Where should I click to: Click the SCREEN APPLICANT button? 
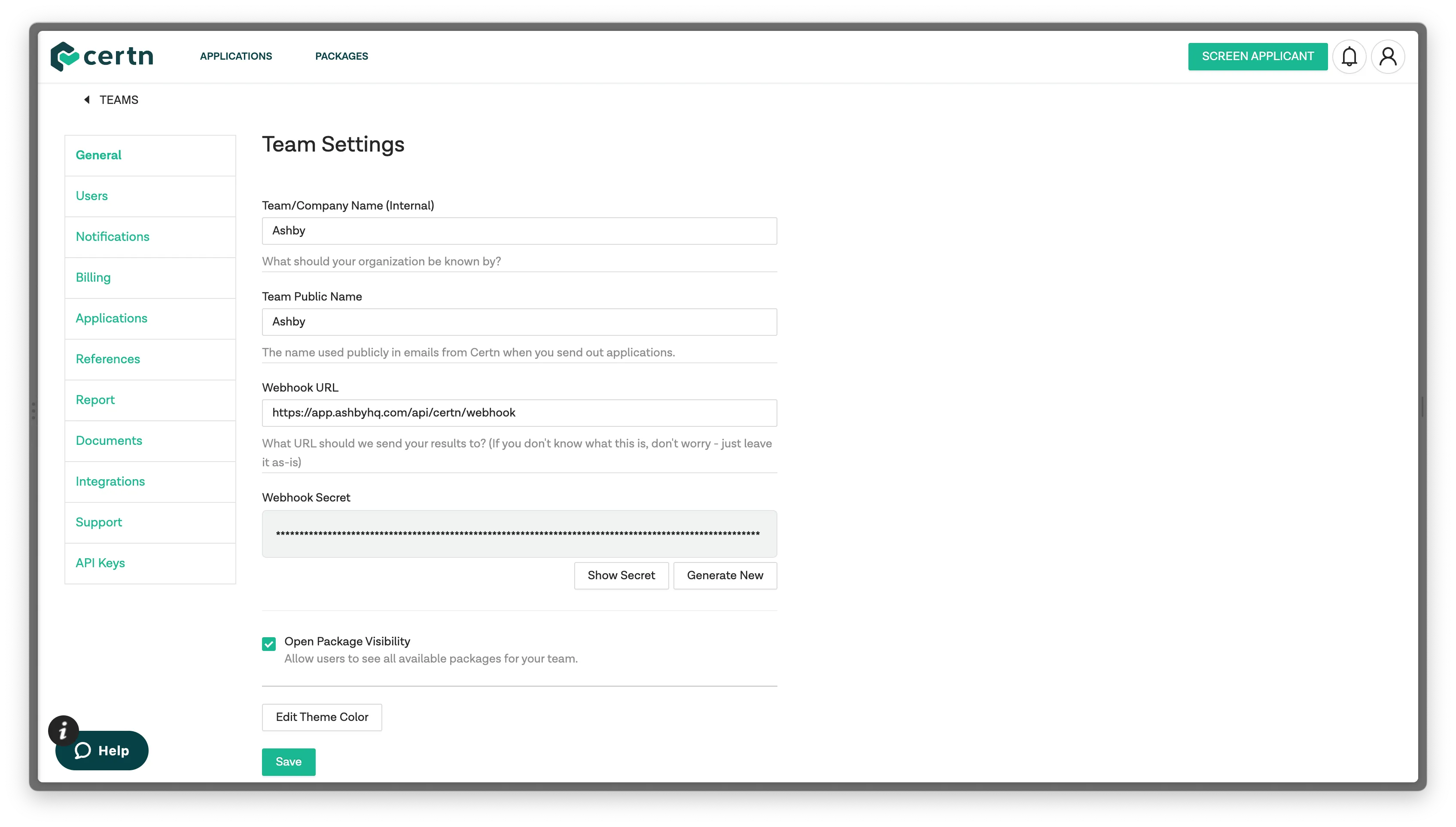coord(1257,56)
